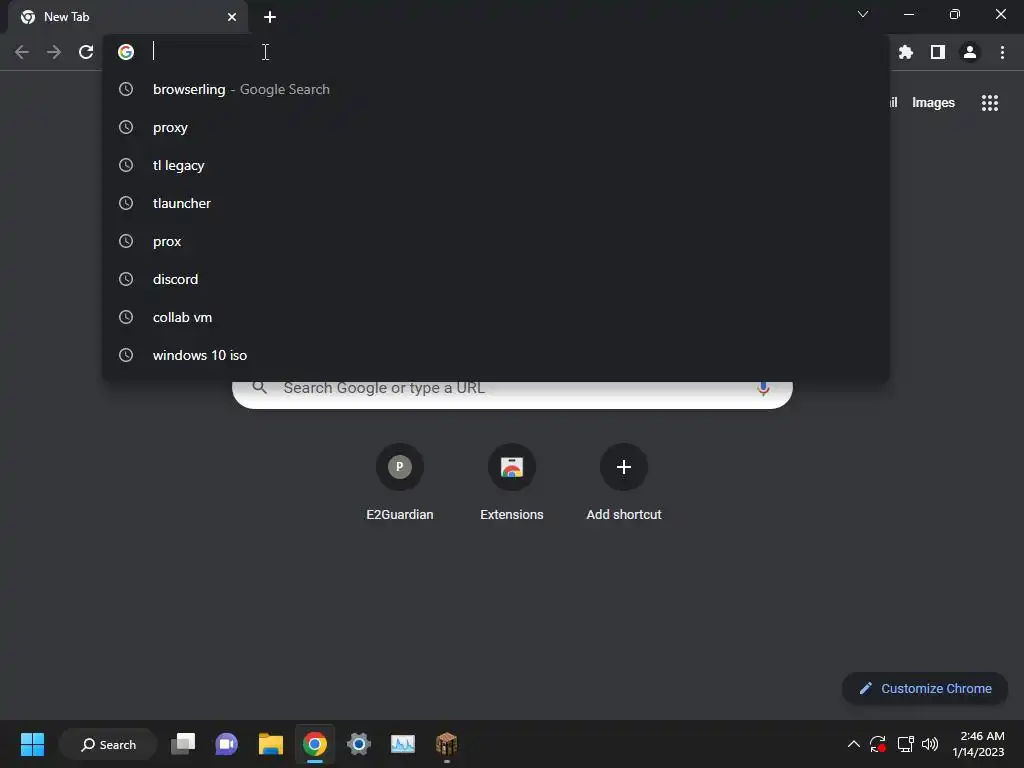Viewport: 1024px width, 768px height.
Task: Click the Chrome taskbar icon
Action: click(315, 744)
